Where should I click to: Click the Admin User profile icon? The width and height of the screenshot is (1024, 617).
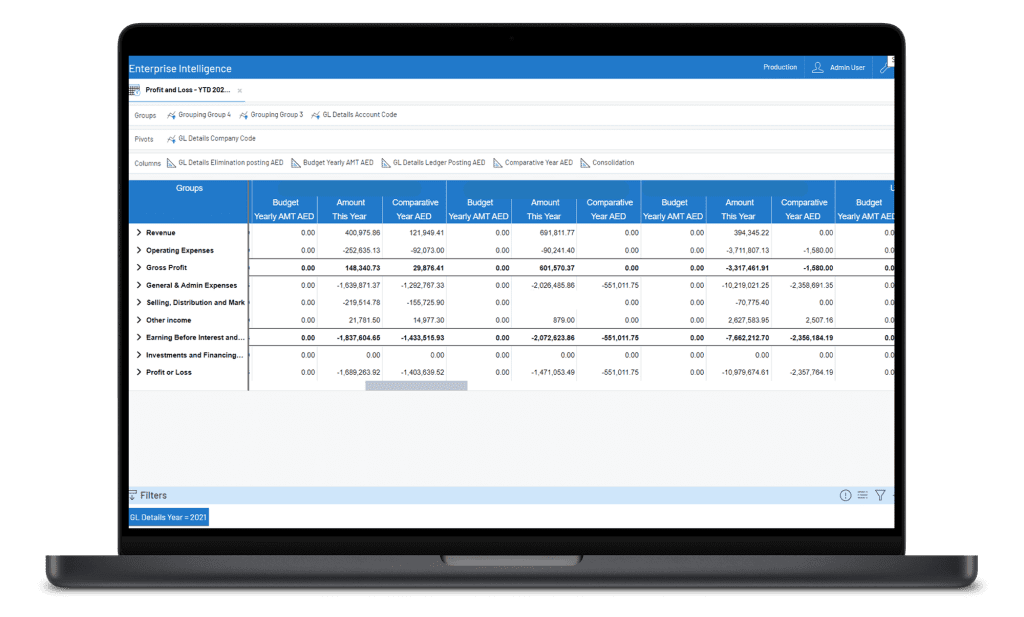point(818,68)
